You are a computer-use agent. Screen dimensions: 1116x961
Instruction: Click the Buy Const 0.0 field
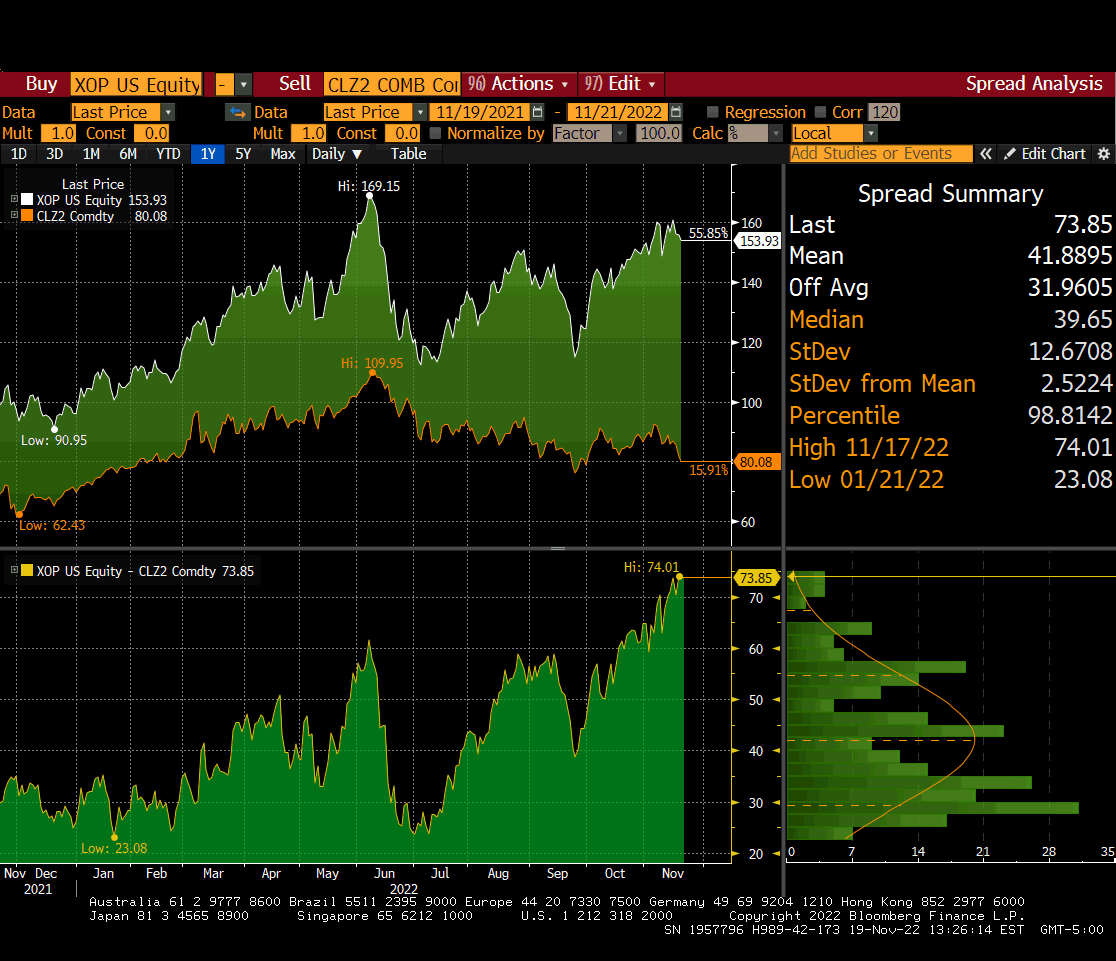[x=152, y=133]
